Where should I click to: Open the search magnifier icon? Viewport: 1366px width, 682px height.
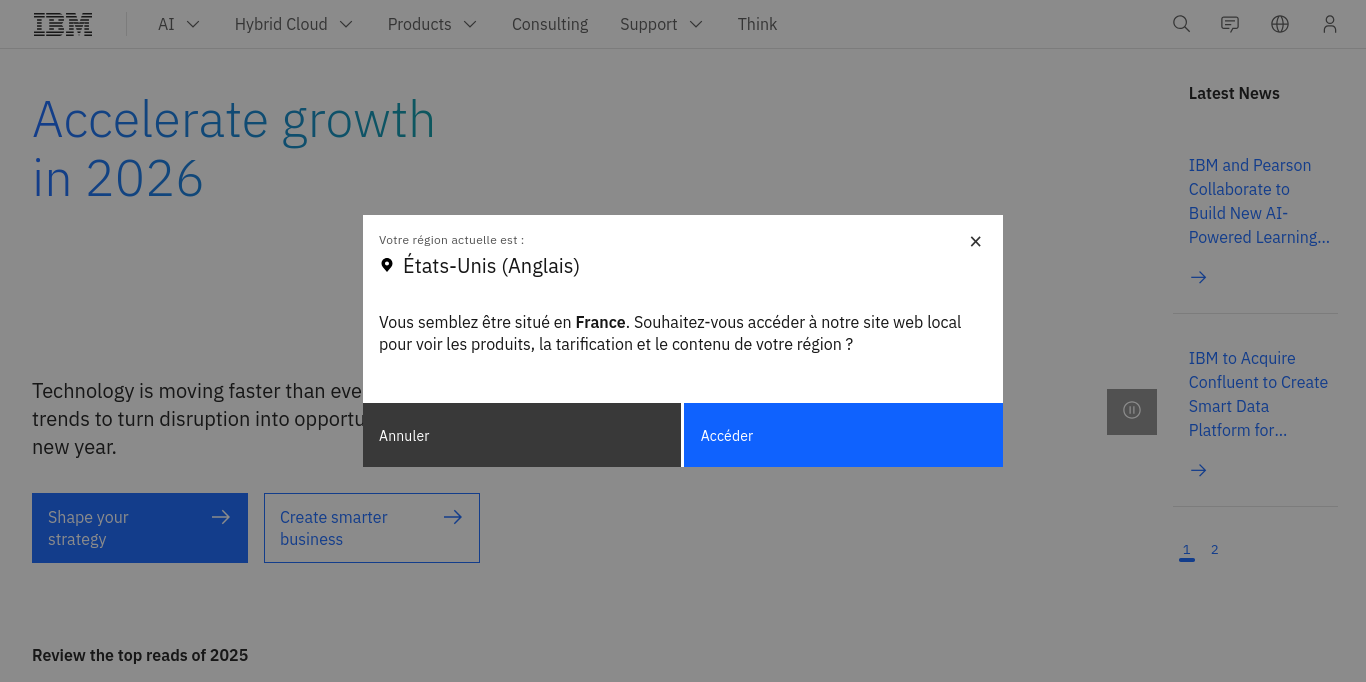(1181, 24)
